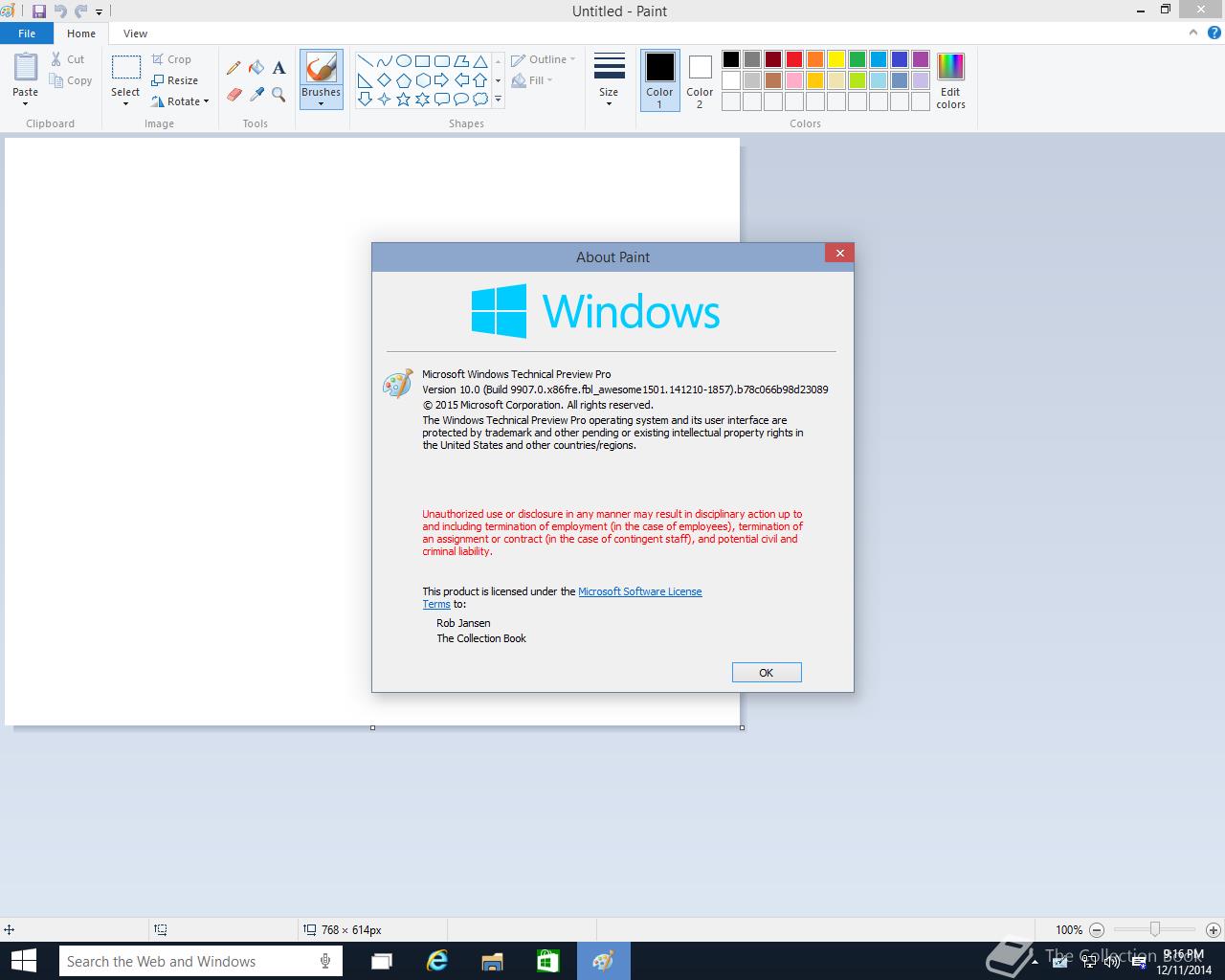Screen dimensions: 1225x980
Task: Open Internet Explorer from taskbar
Action: pyautogui.click(x=437, y=961)
